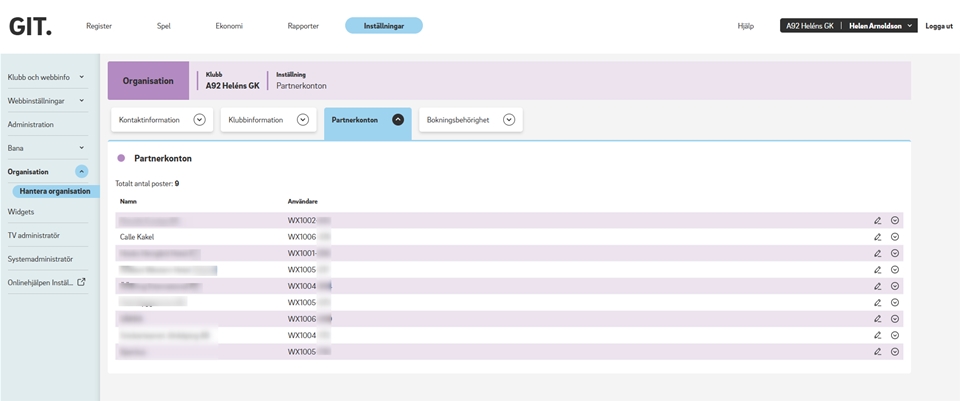Image resolution: width=960 pixels, height=401 pixels.
Task: Collapse the Partnerkonton section chevron
Action: pyautogui.click(x=398, y=120)
